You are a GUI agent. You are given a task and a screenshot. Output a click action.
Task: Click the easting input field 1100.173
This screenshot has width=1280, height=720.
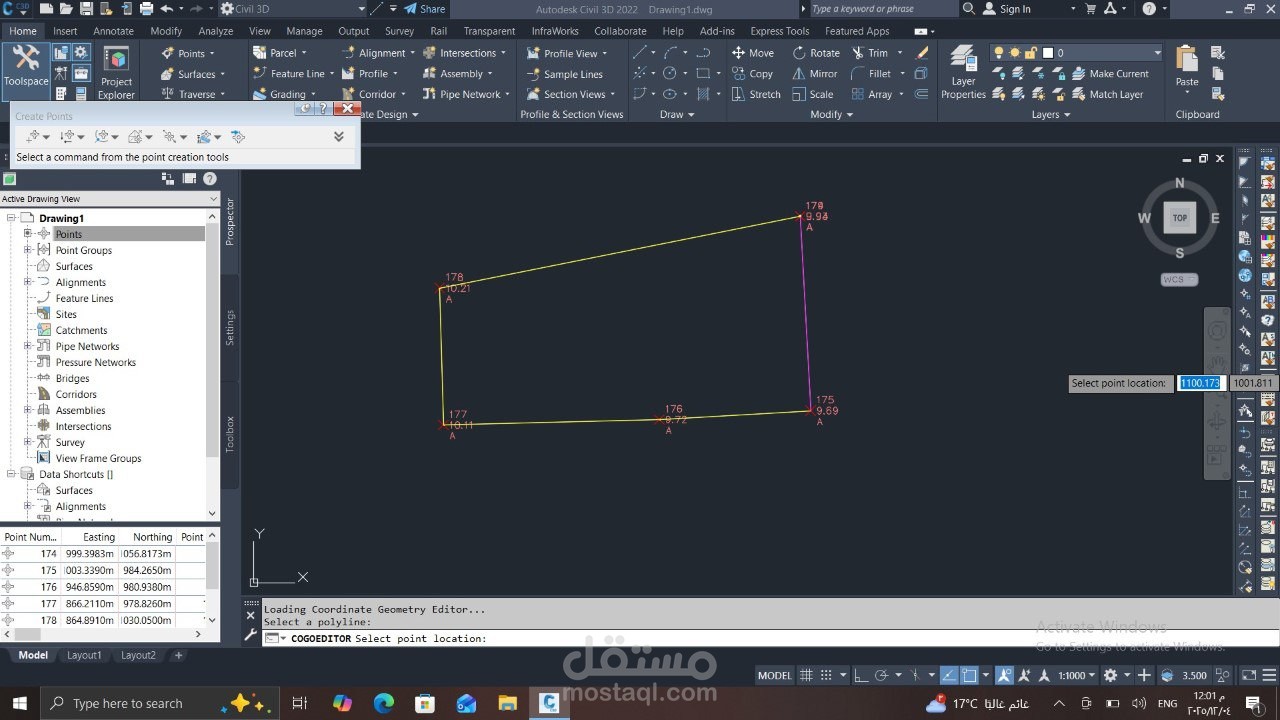[1200, 383]
